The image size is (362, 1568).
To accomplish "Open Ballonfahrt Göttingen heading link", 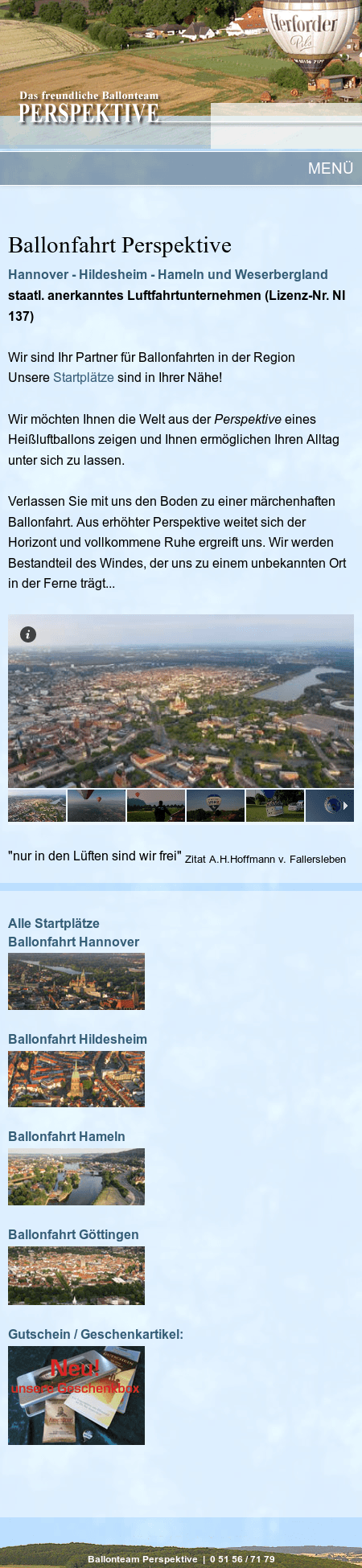I will click(x=73, y=1234).
